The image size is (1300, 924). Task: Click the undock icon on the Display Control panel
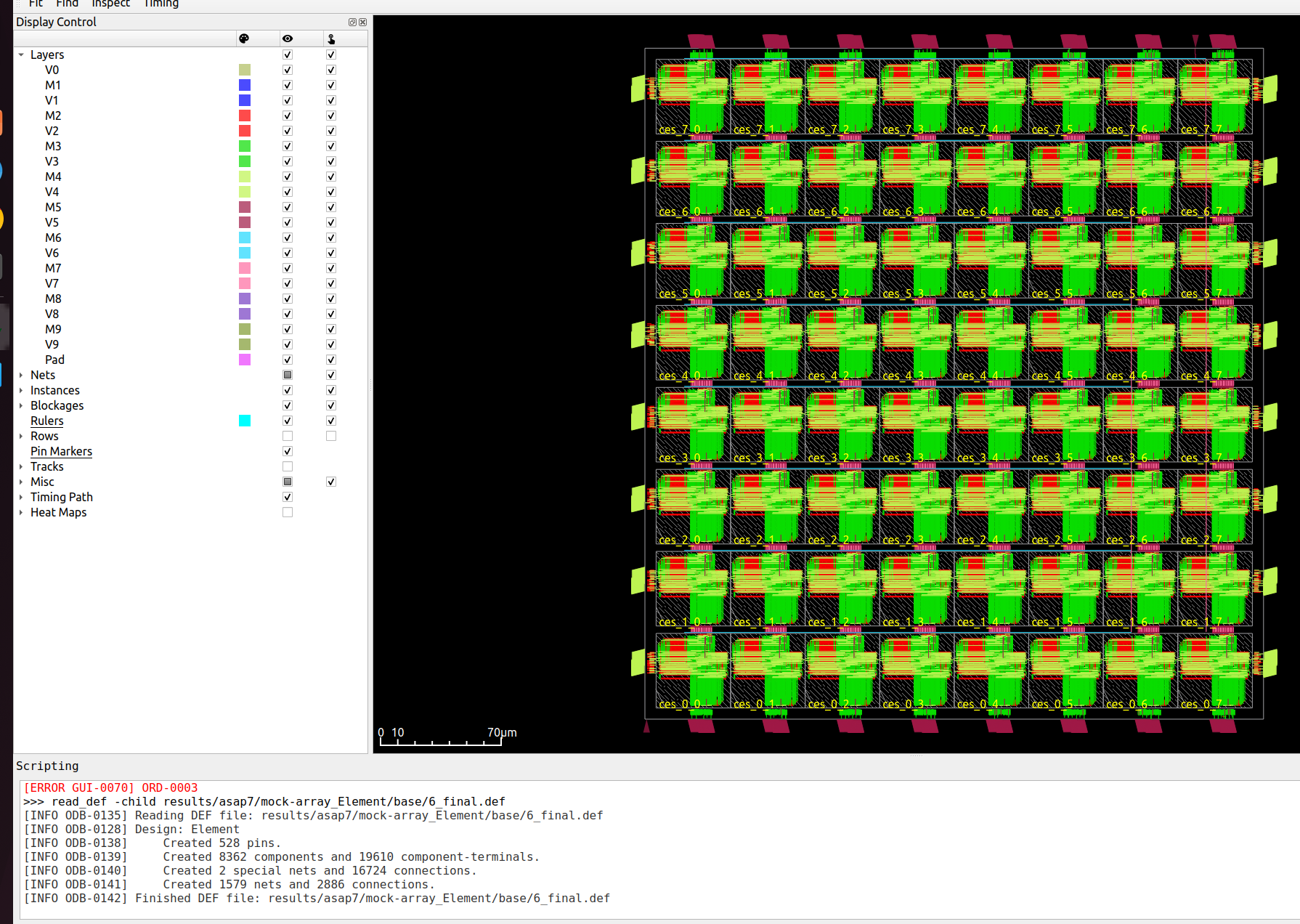coord(352,22)
